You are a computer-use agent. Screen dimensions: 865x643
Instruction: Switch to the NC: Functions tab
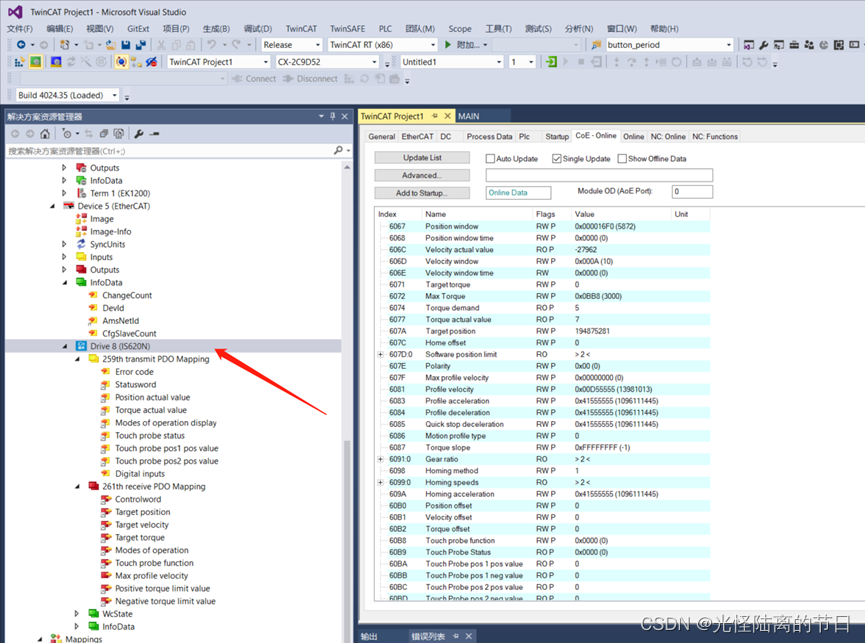714,136
